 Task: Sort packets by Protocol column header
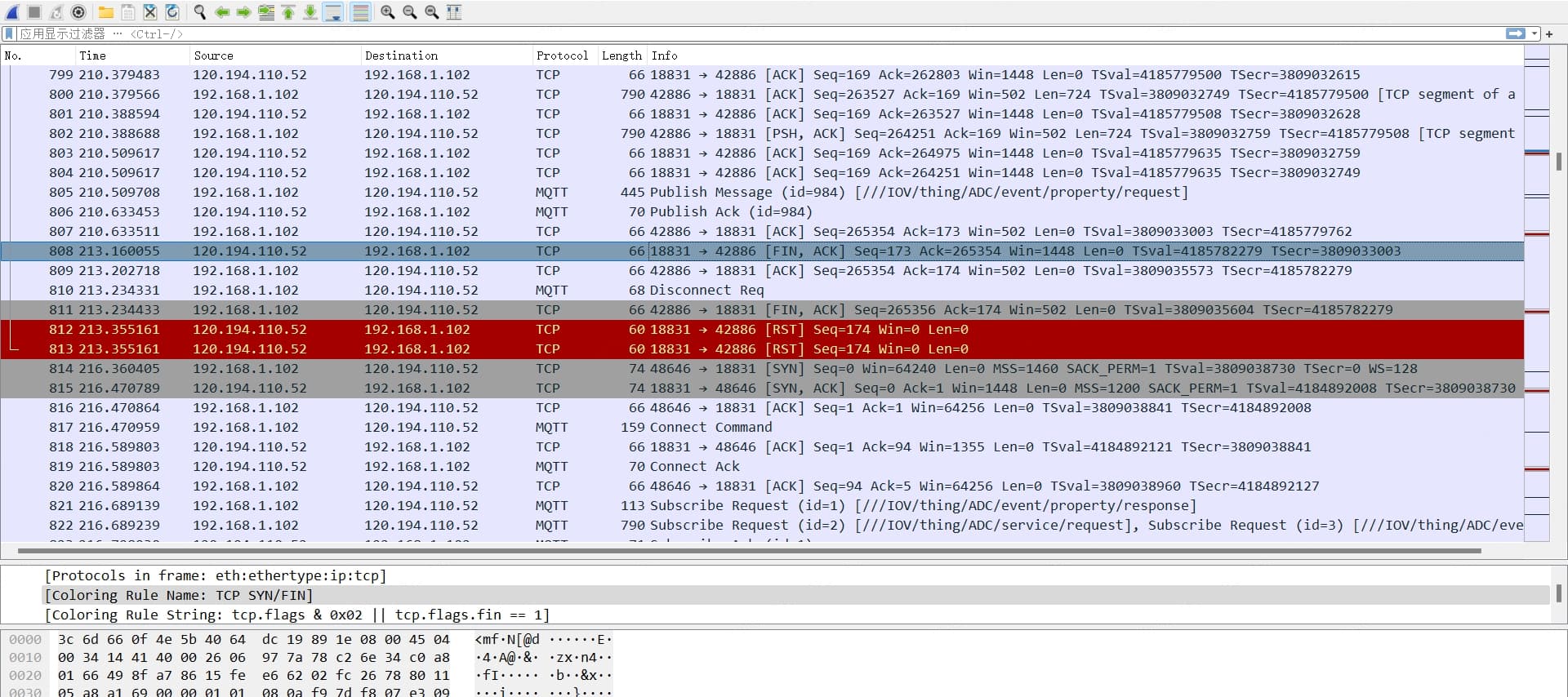[x=562, y=55]
